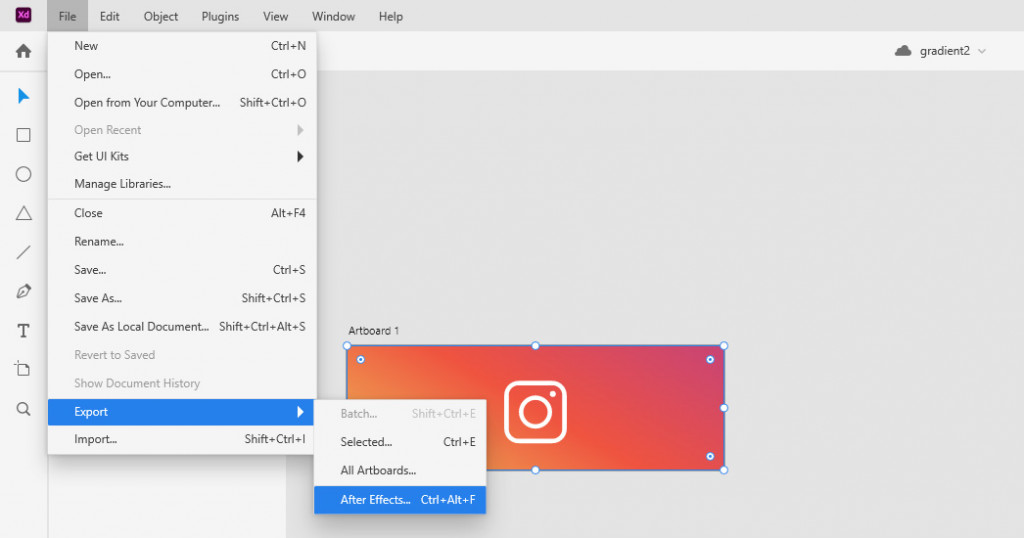
Task: Select the Zoom magnifier tool
Action: click(24, 409)
